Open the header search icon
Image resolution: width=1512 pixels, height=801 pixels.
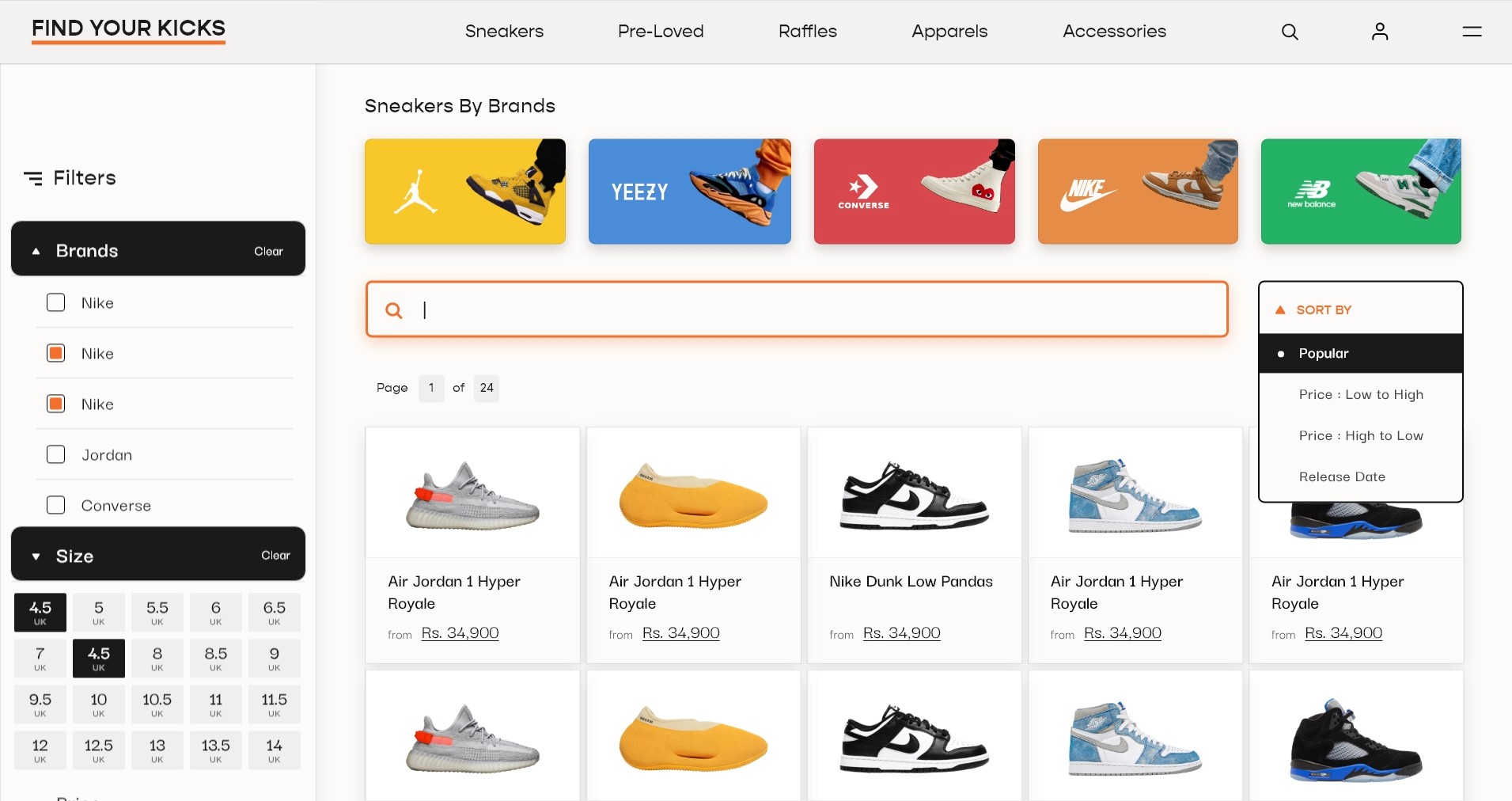click(x=1290, y=32)
